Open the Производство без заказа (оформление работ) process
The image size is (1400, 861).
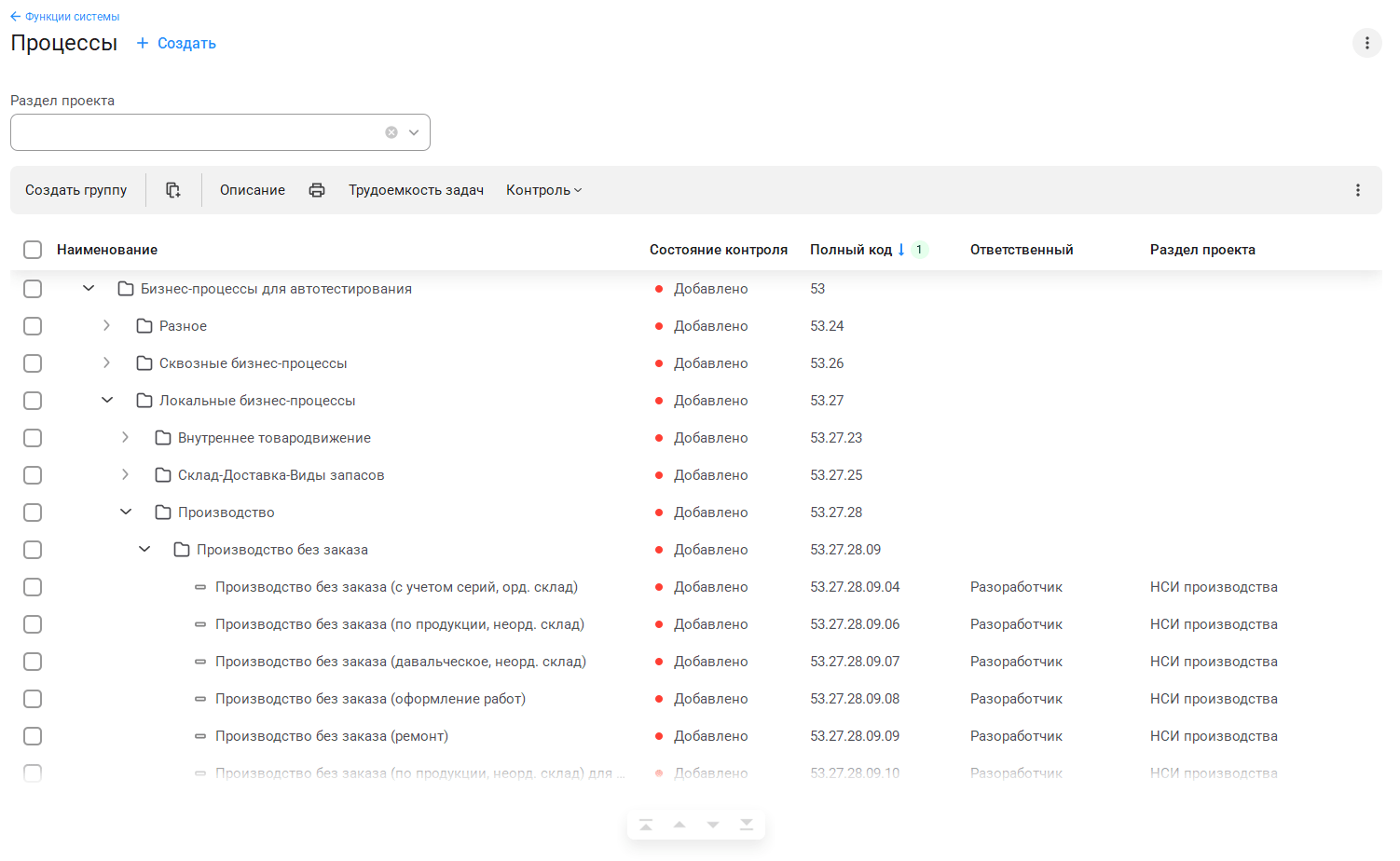(370, 699)
